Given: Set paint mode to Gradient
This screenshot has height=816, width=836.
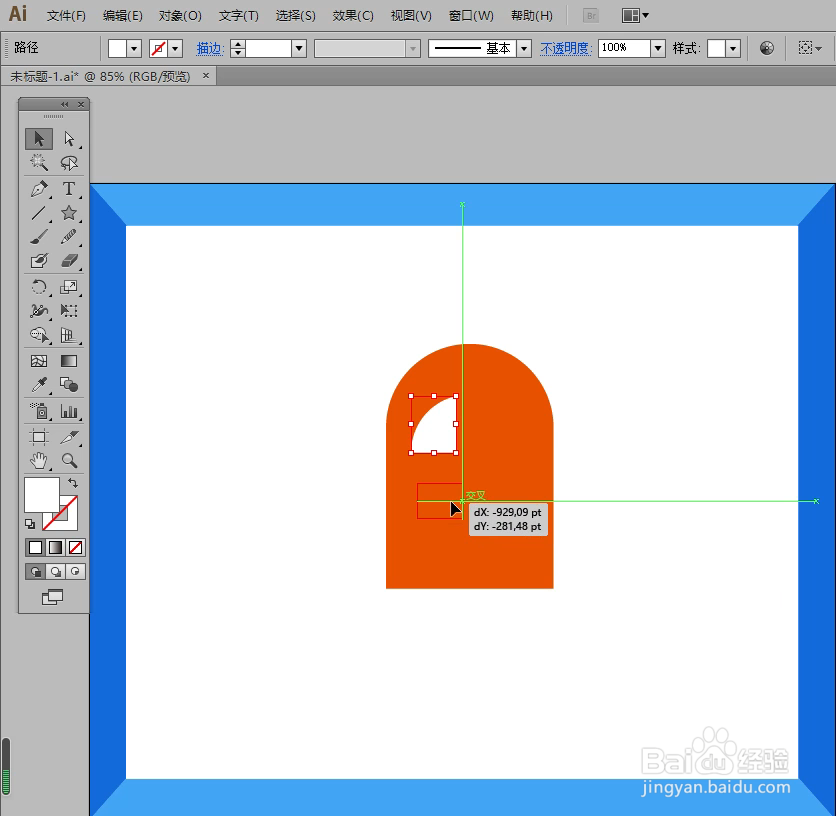Looking at the screenshot, I should coord(55,547).
